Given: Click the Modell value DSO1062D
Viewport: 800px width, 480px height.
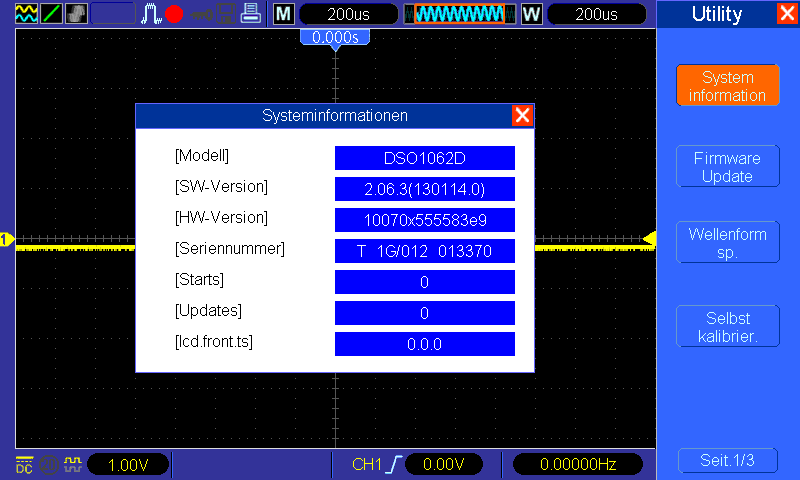Looking at the screenshot, I should (x=424, y=158).
